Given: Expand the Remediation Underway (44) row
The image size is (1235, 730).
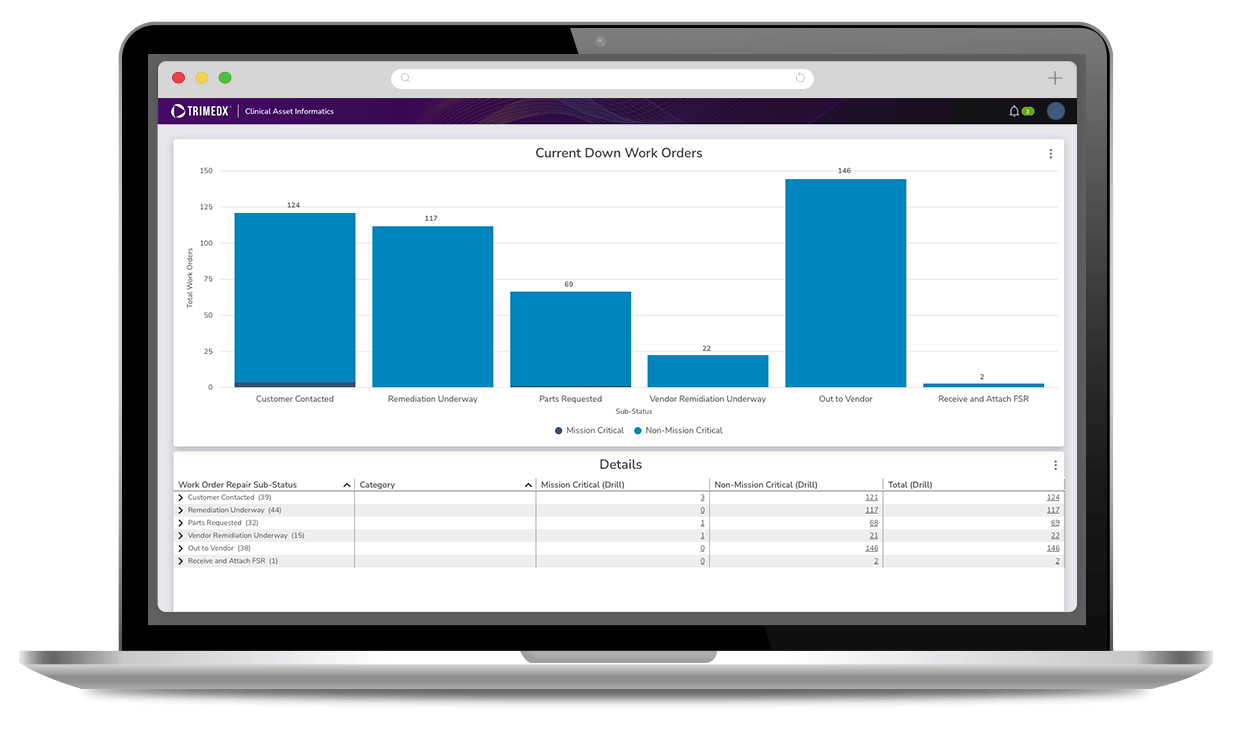Looking at the screenshot, I should coord(181,510).
